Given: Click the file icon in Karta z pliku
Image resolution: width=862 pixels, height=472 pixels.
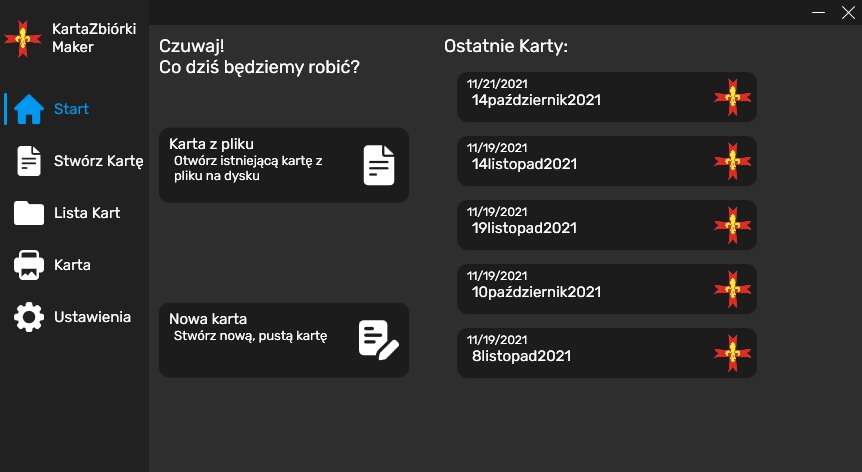Looking at the screenshot, I should (x=379, y=165).
